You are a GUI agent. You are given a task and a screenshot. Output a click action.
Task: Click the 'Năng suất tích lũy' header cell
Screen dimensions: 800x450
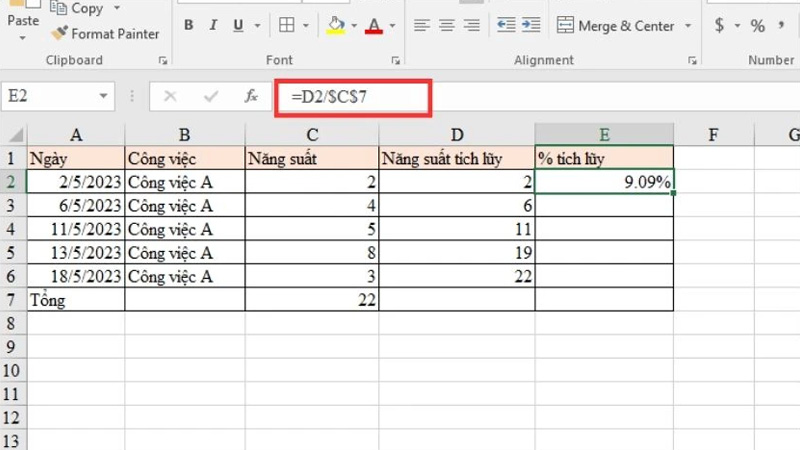click(x=457, y=158)
